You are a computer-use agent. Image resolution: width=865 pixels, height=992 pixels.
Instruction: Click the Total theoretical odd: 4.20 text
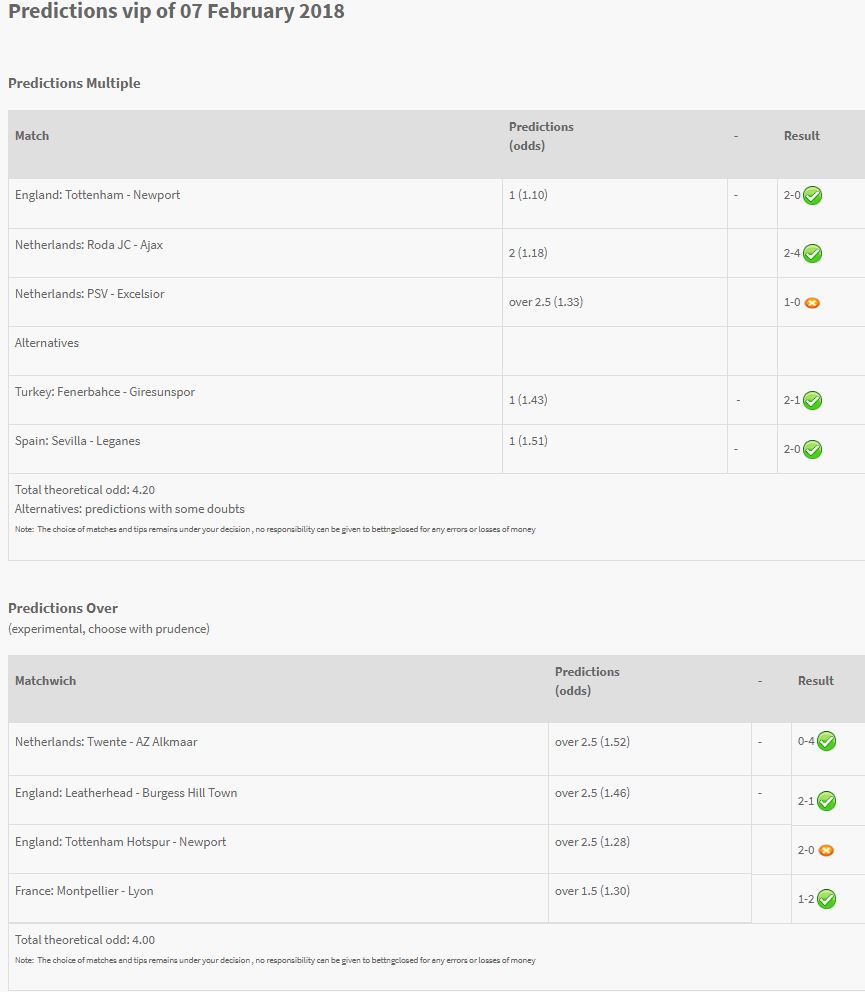(x=85, y=490)
